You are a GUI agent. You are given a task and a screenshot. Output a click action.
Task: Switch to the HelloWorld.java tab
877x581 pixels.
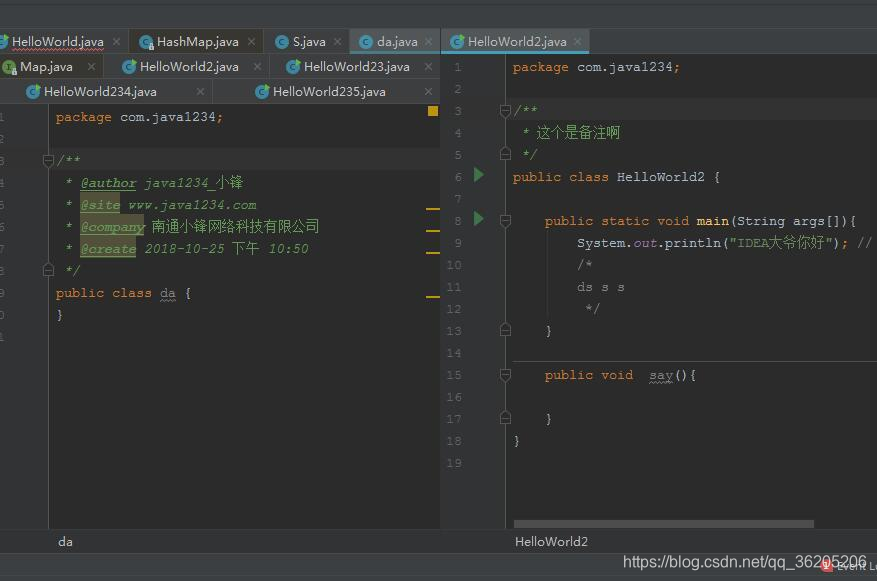58,42
